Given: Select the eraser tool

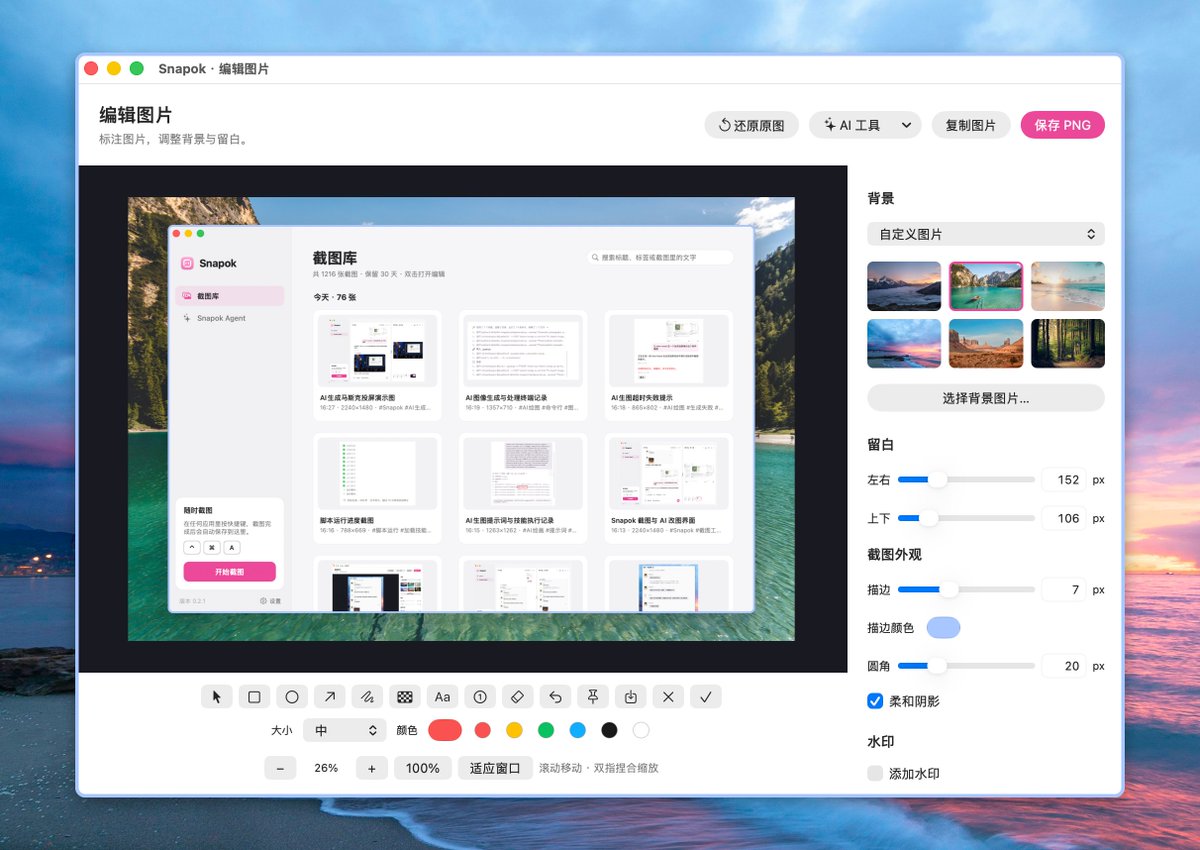Looking at the screenshot, I should [518, 697].
